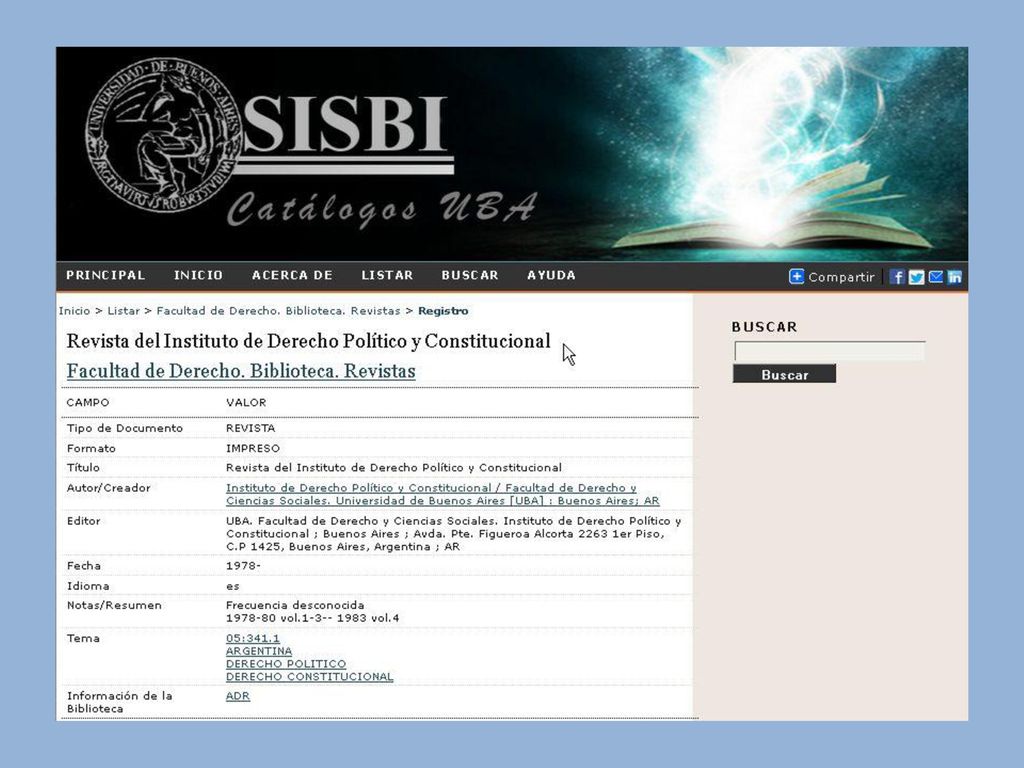The height and width of the screenshot is (768, 1024).
Task: Click the blue plus Compartir icon
Action: tap(796, 277)
